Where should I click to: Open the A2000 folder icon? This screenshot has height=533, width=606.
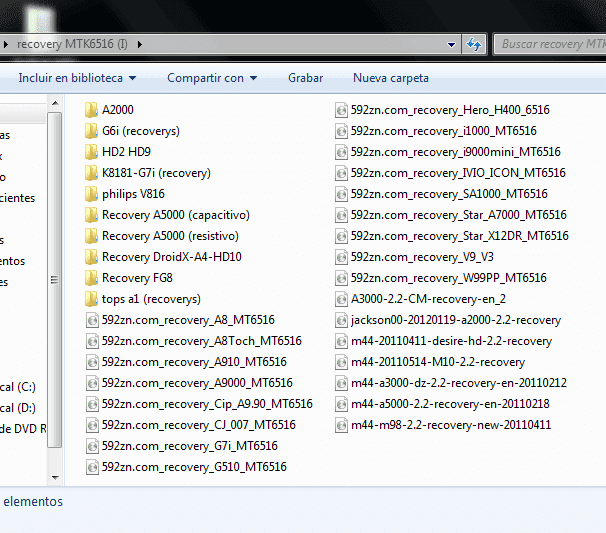coord(91,110)
